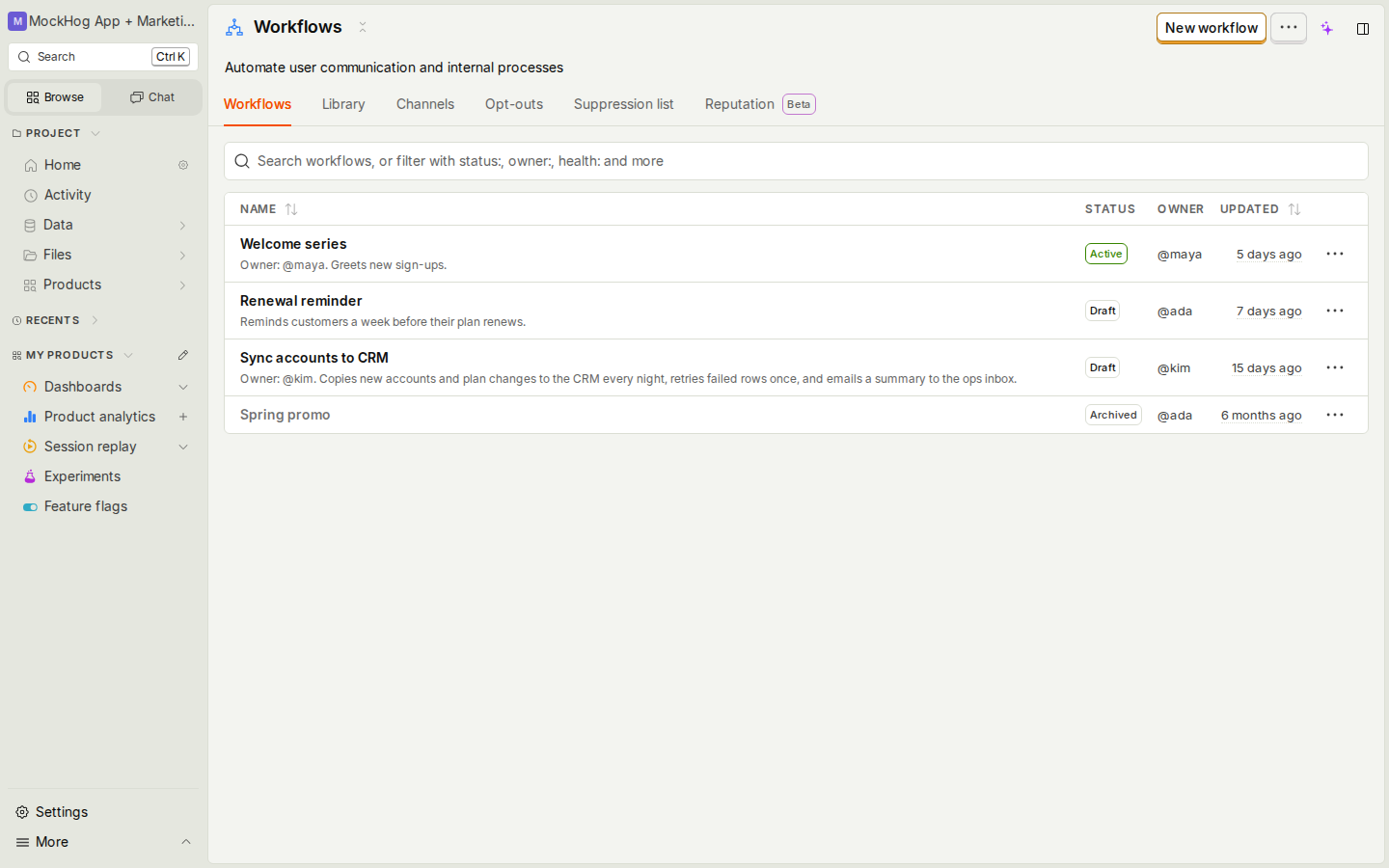Click the Experiments flask icon in the sidebar

coord(30,476)
